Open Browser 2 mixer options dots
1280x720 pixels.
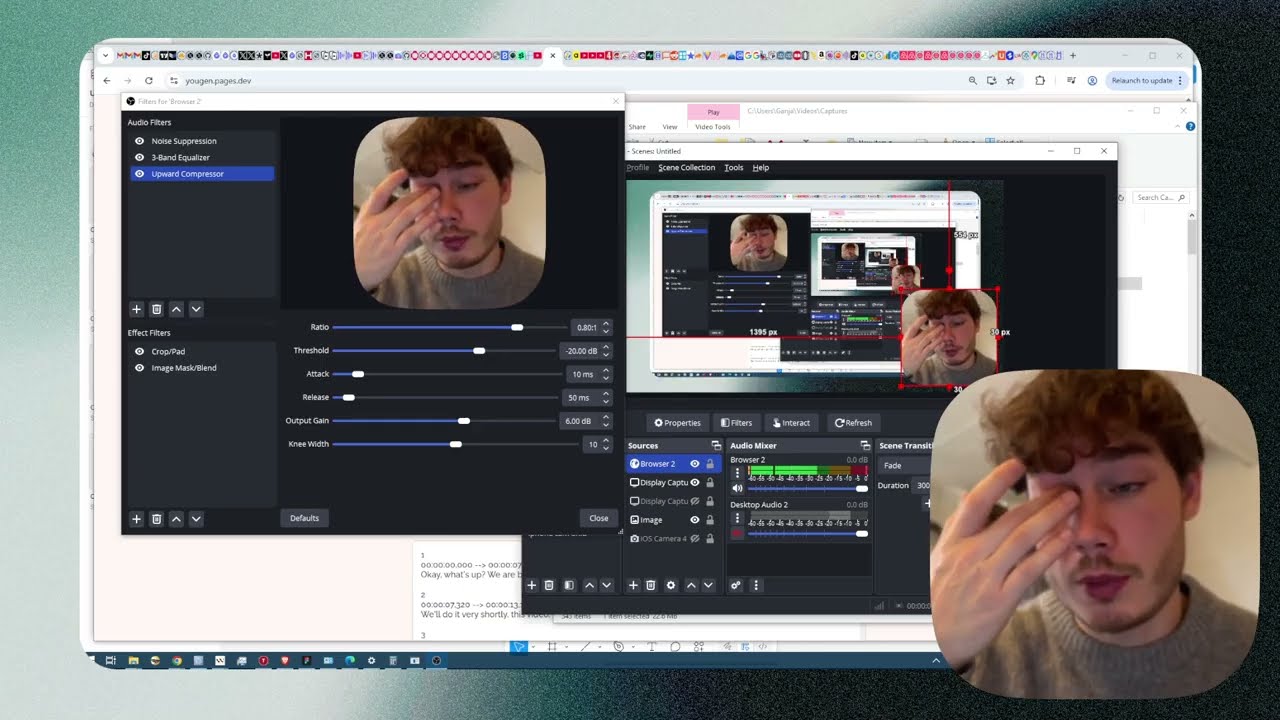click(738, 473)
